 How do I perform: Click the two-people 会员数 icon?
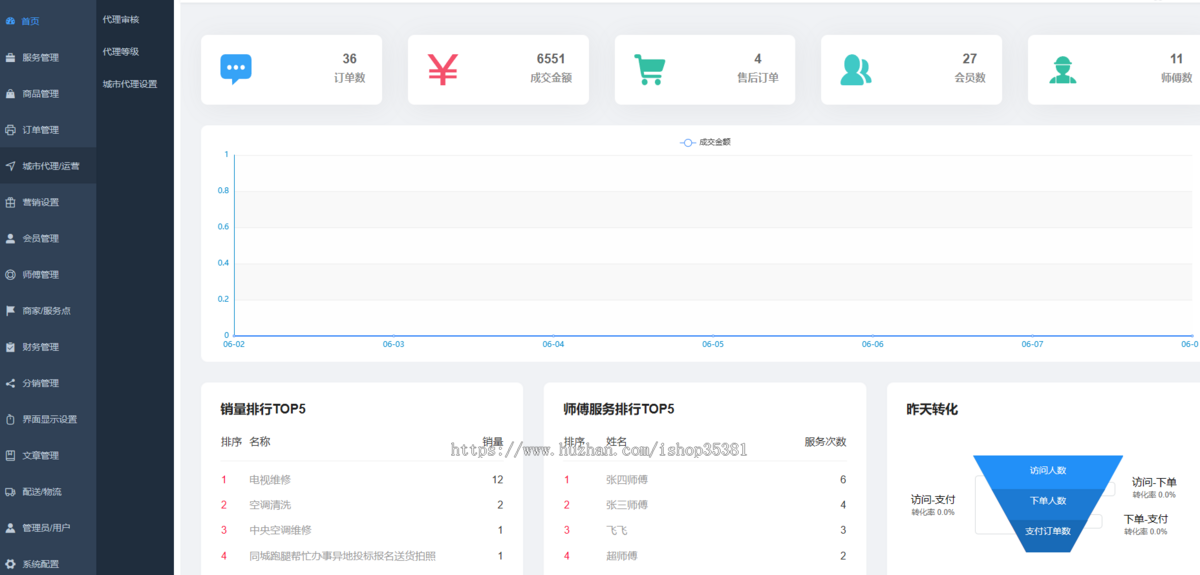[856, 69]
